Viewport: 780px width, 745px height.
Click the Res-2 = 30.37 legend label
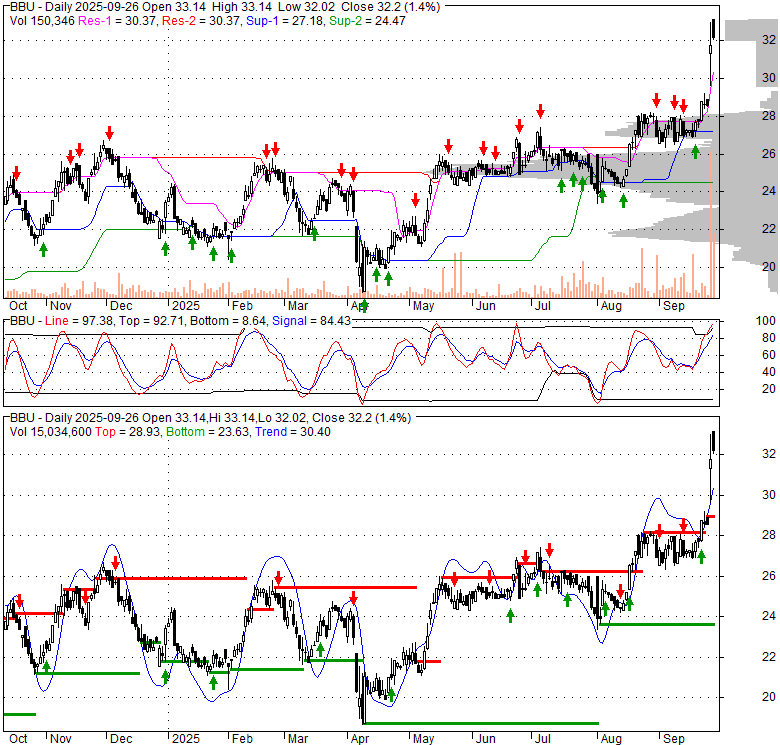[x=200, y=21]
